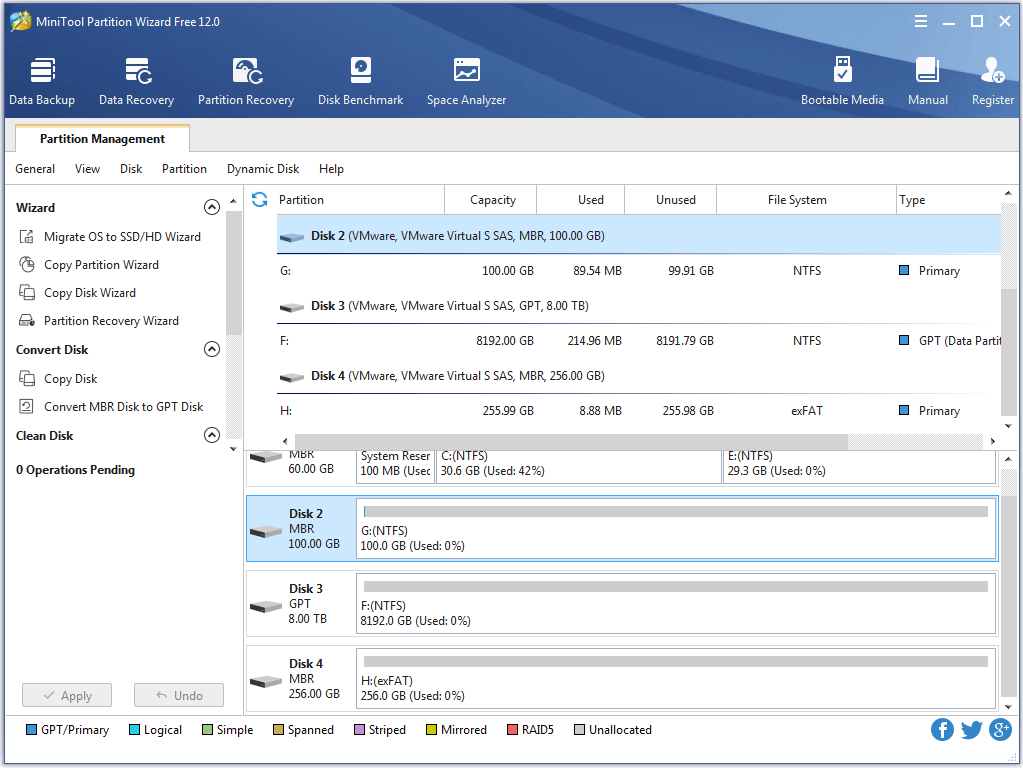The width and height of the screenshot is (1023, 768).
Task: Click the Undo button
Action: [179, 696]
